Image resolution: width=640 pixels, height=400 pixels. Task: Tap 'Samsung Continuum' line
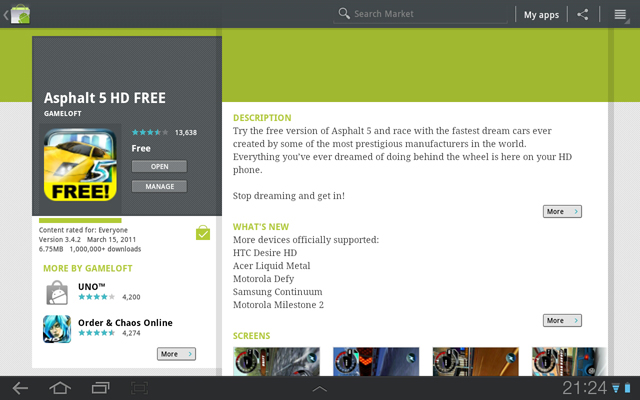pos(278,292)
